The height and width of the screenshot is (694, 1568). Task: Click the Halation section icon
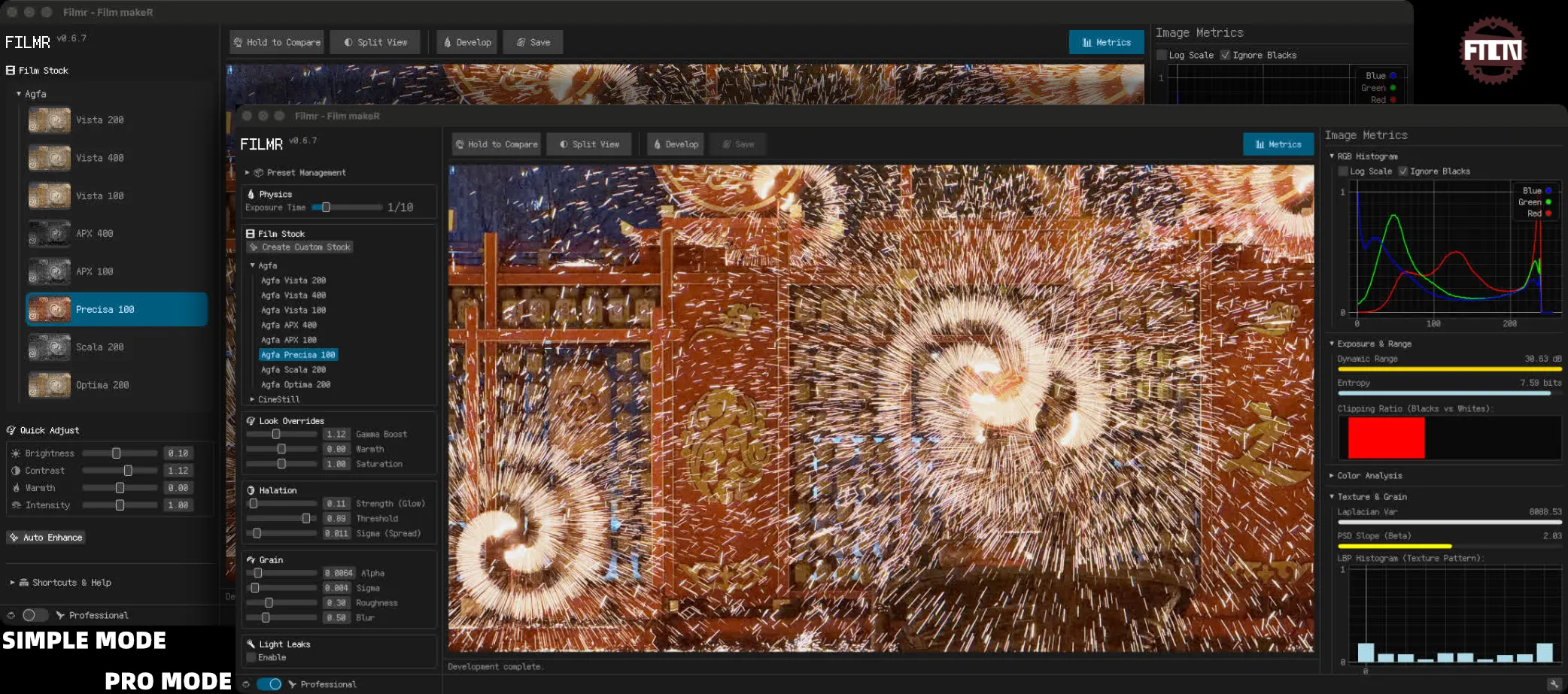251,490
